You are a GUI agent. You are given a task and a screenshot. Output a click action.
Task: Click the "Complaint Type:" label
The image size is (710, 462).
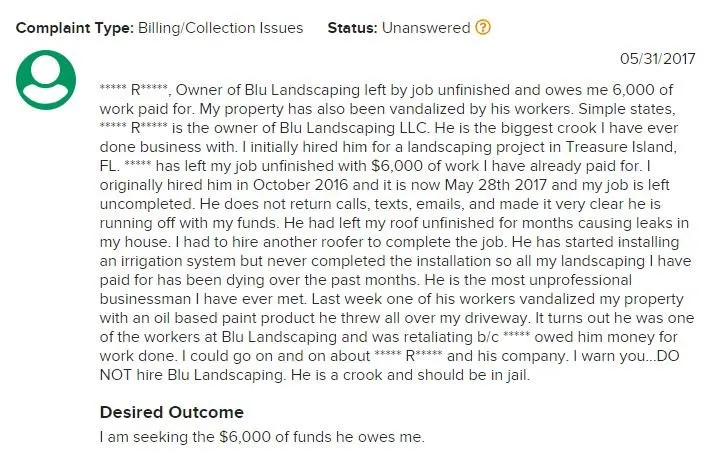click(x=72, y=28)
